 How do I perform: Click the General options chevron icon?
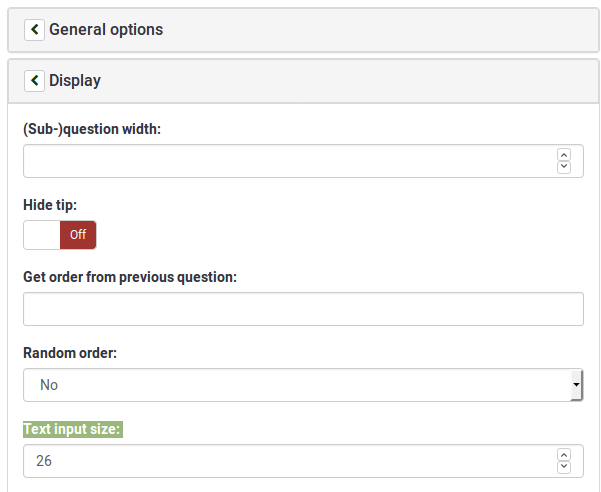pyautogui.click(x=34, y=30)
